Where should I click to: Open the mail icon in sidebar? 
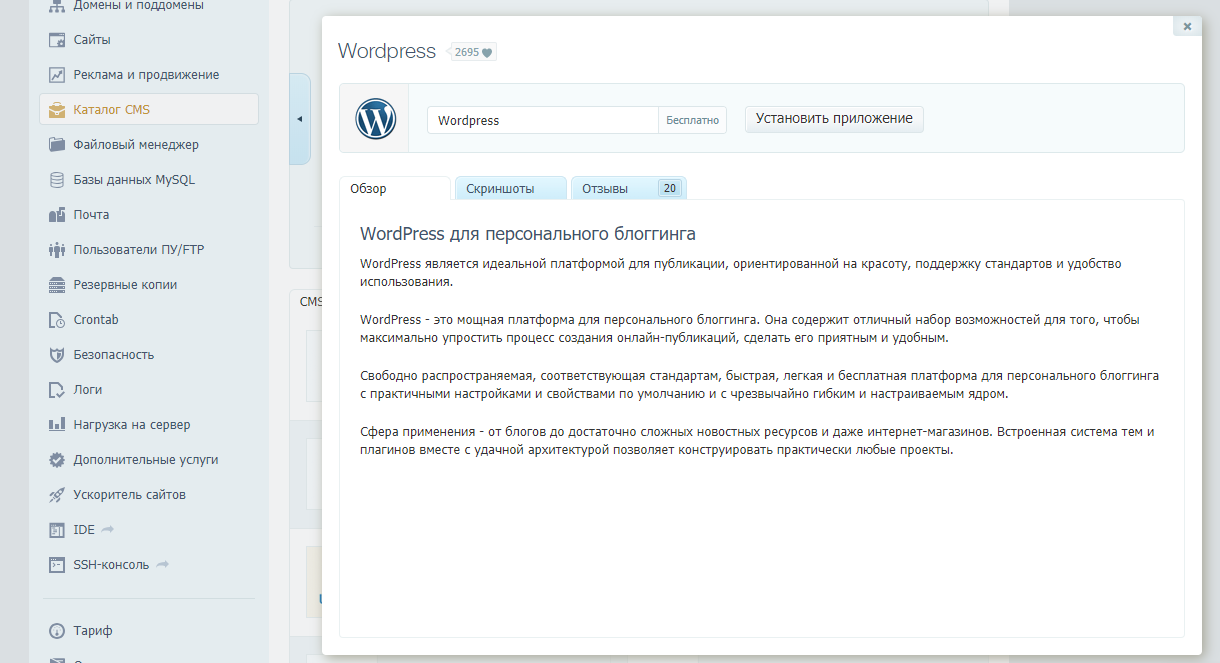[57, 215]
